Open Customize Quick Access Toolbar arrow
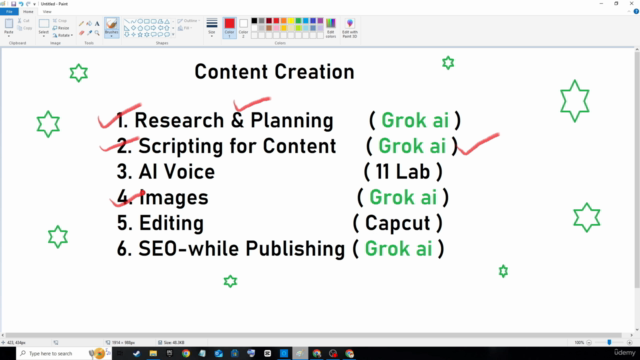 34,4
